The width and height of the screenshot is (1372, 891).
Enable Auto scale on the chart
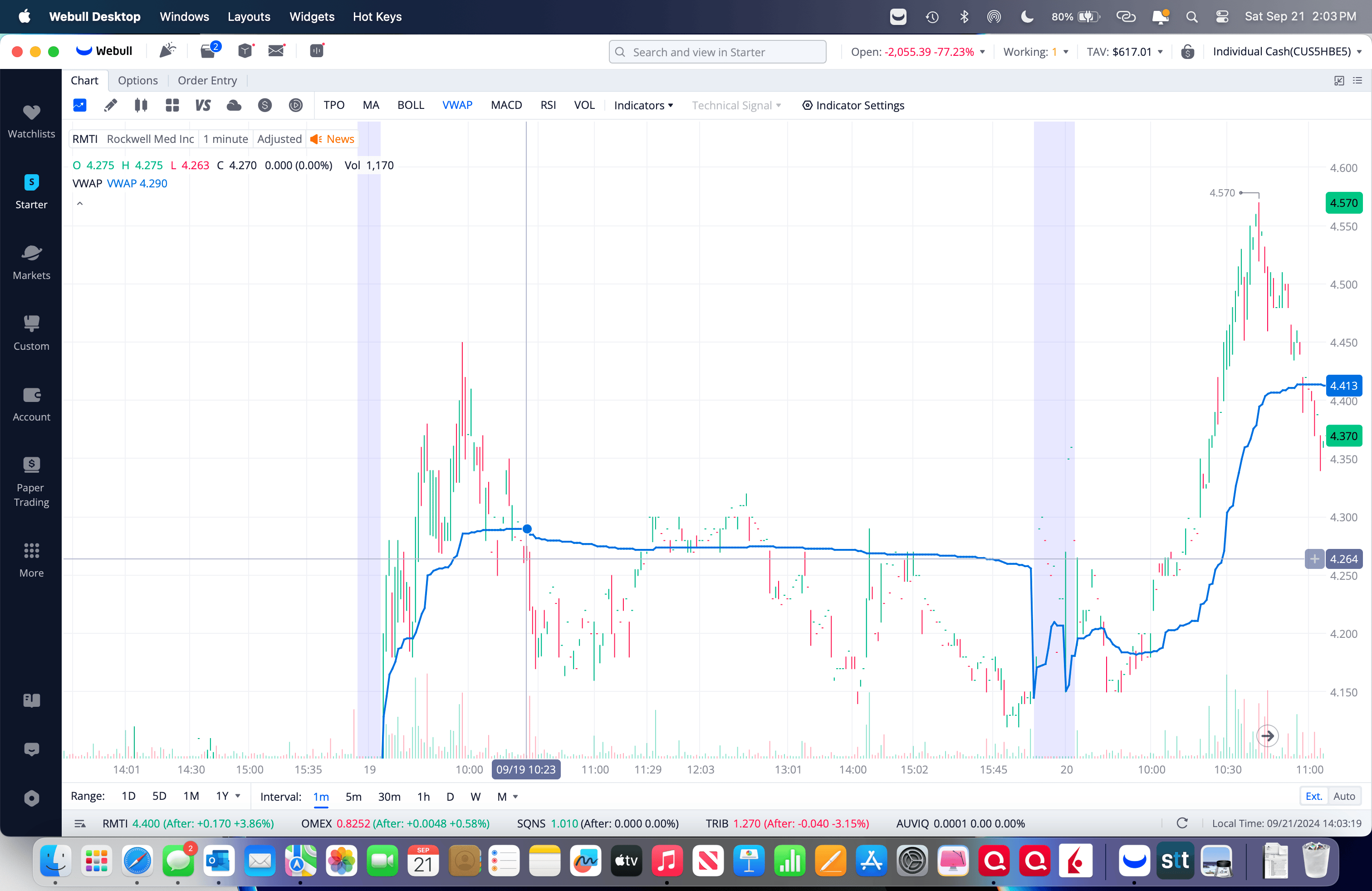1344,796
